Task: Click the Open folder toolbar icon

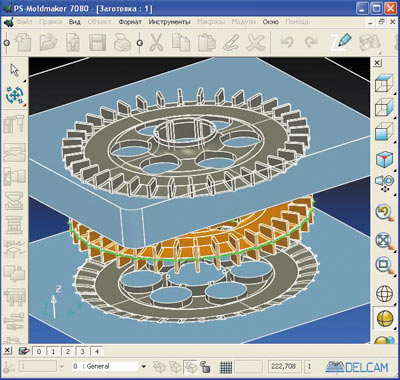Action: pyautogui.click(x=48, y=42)
